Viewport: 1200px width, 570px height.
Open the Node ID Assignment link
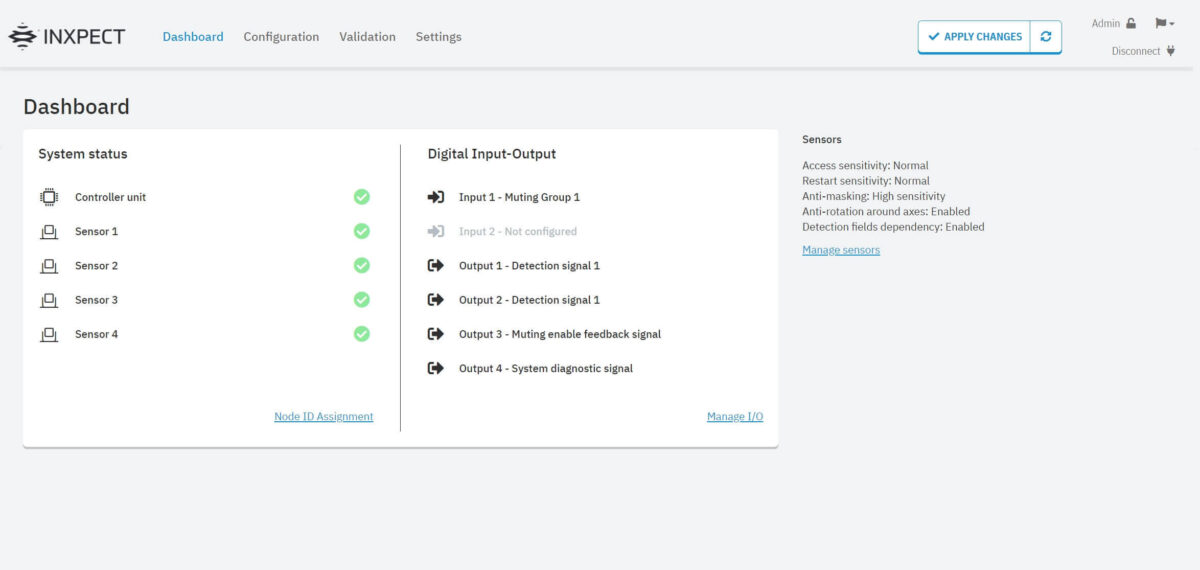point(323,417)
